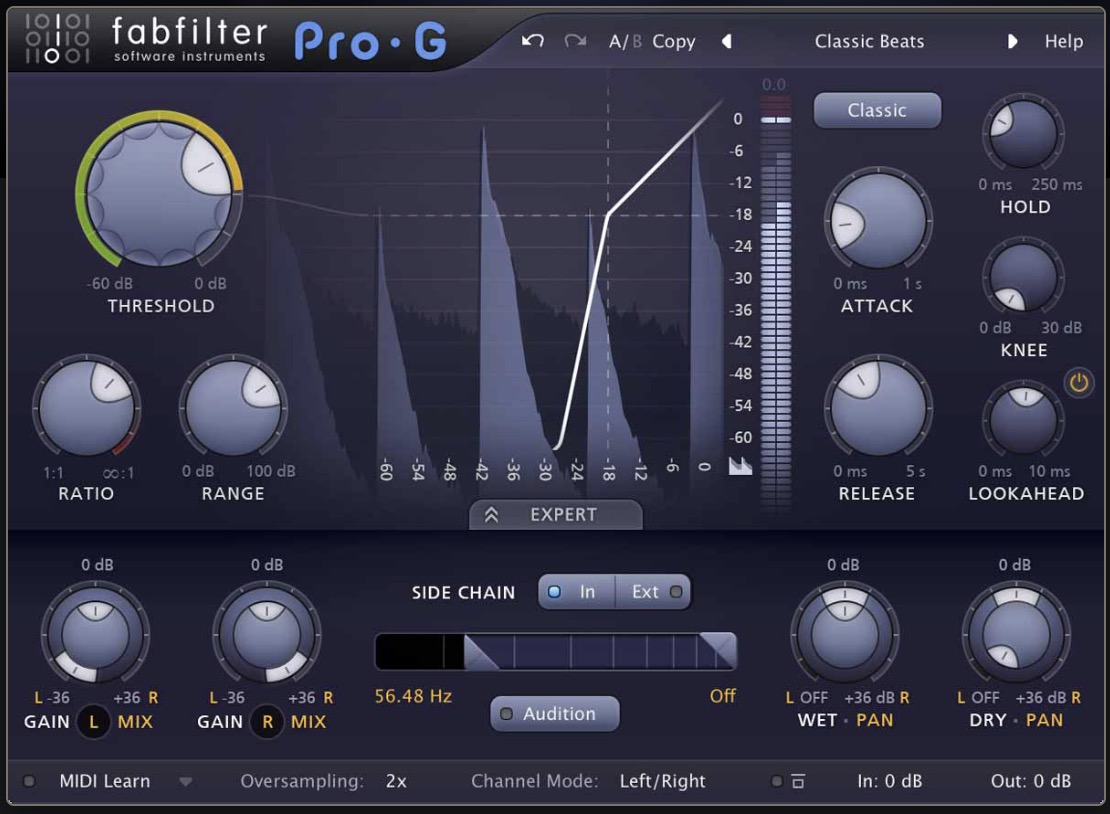This screenshot has width=1110, height=814.
Task: Open the Help menu
Action: click(x=1063, y=41)
